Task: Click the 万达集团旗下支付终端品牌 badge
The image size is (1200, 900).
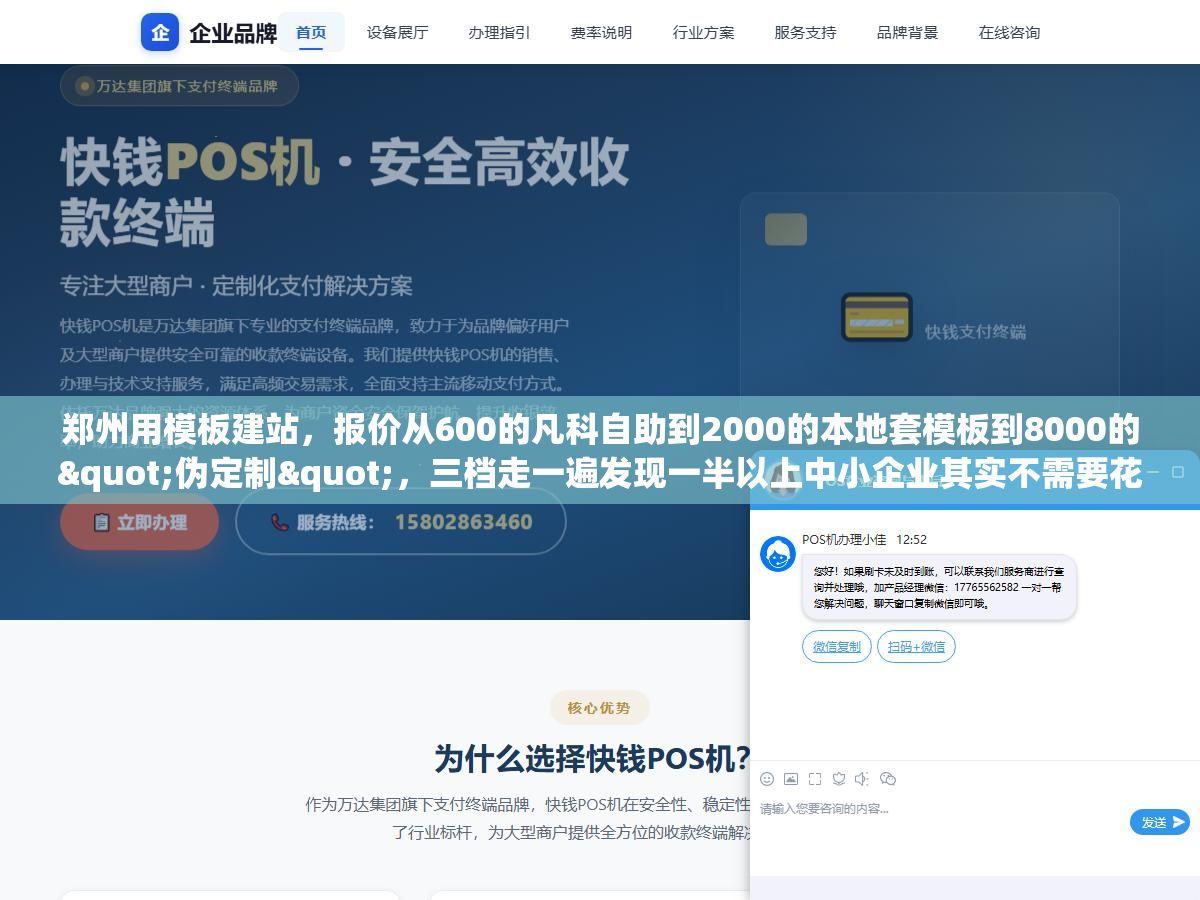Action: 179,86
